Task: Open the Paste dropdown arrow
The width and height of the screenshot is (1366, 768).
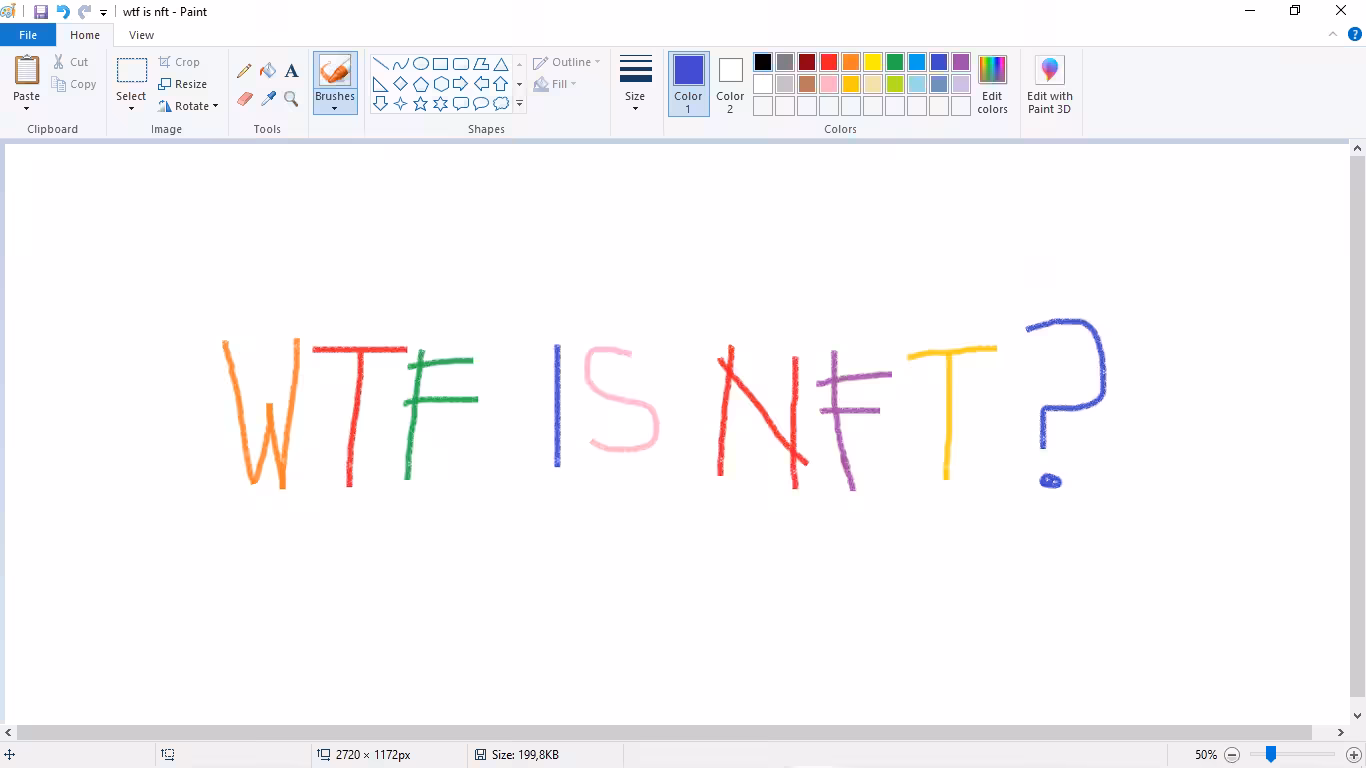Action: [26, 108]
